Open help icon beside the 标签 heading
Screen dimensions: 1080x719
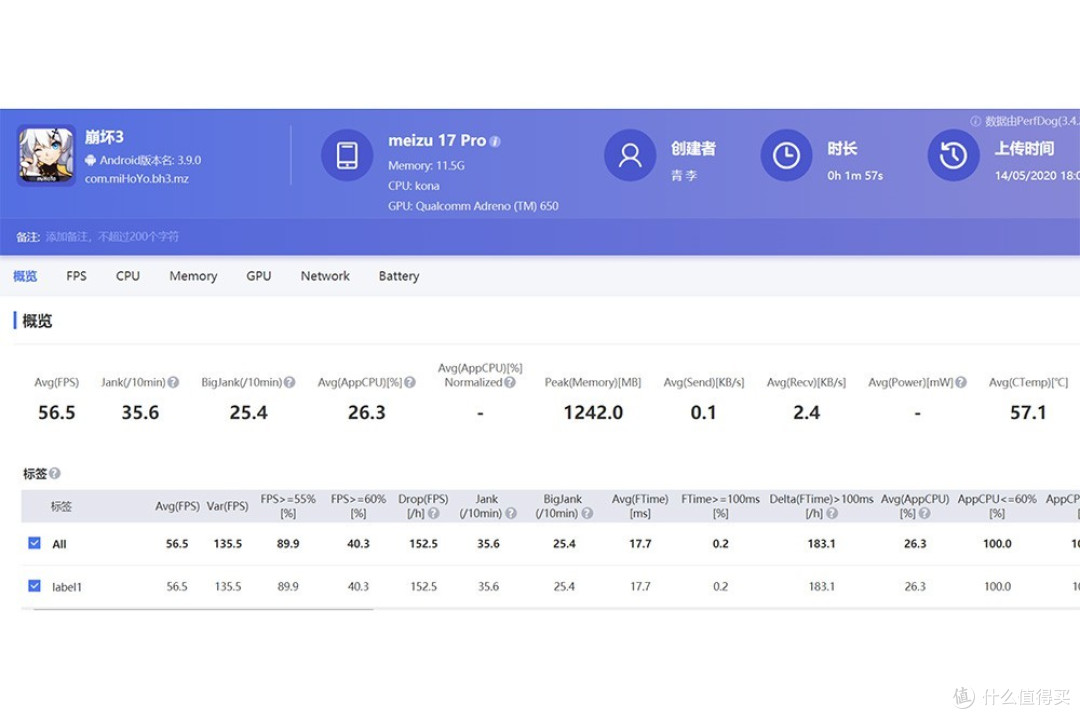pos(55,473)
